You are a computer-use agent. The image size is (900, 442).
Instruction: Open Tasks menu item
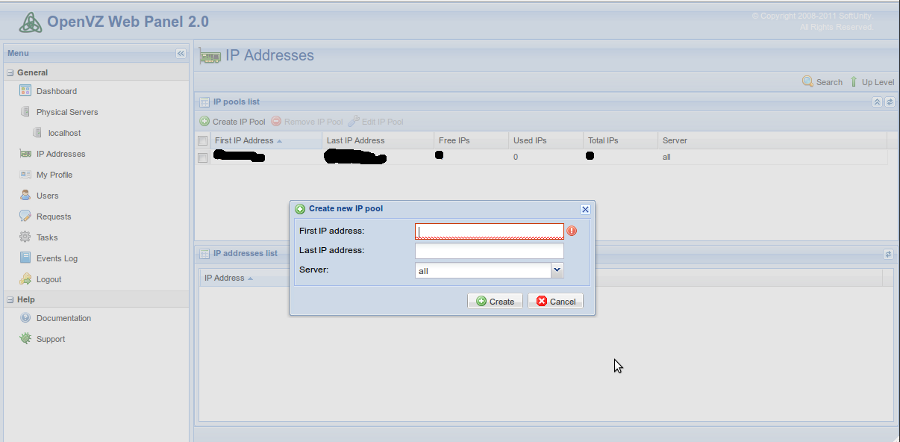[47, 237]
